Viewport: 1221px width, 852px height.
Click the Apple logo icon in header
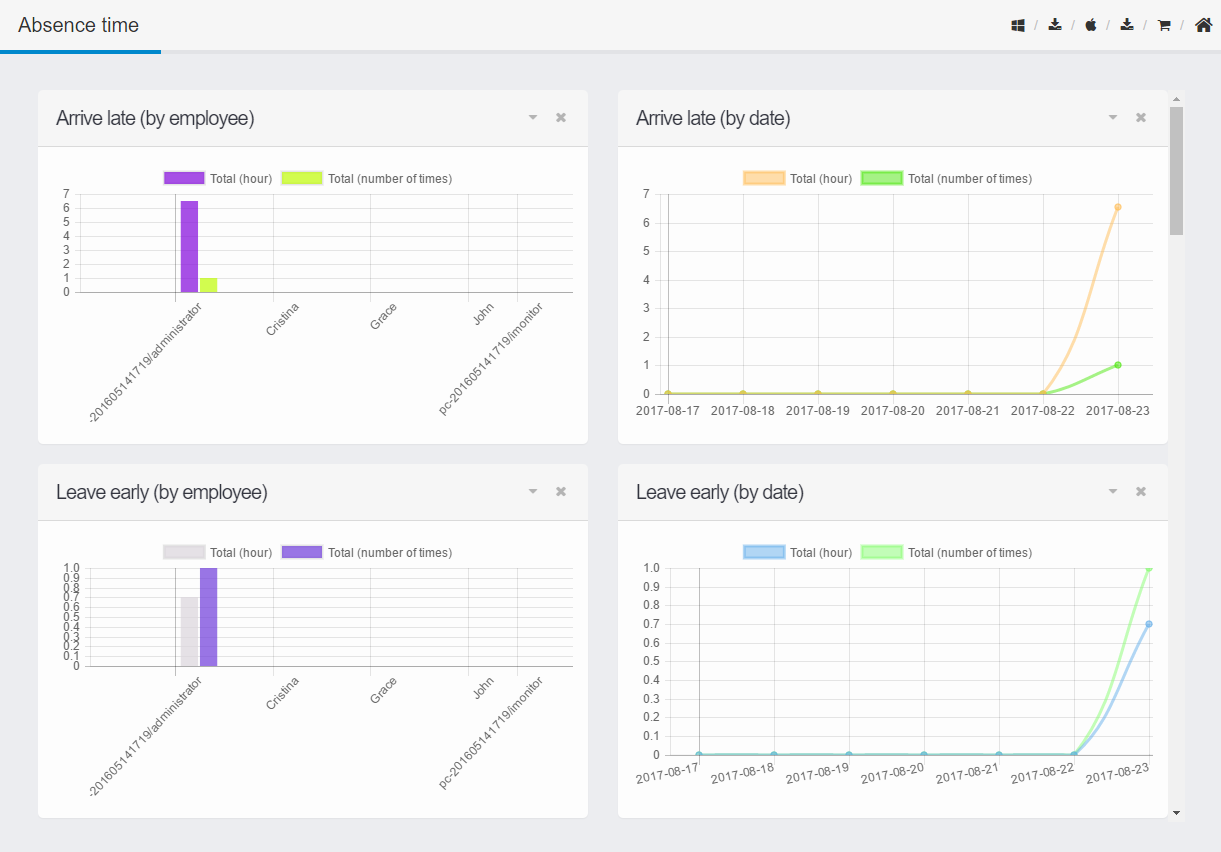tap(1091, 26)
